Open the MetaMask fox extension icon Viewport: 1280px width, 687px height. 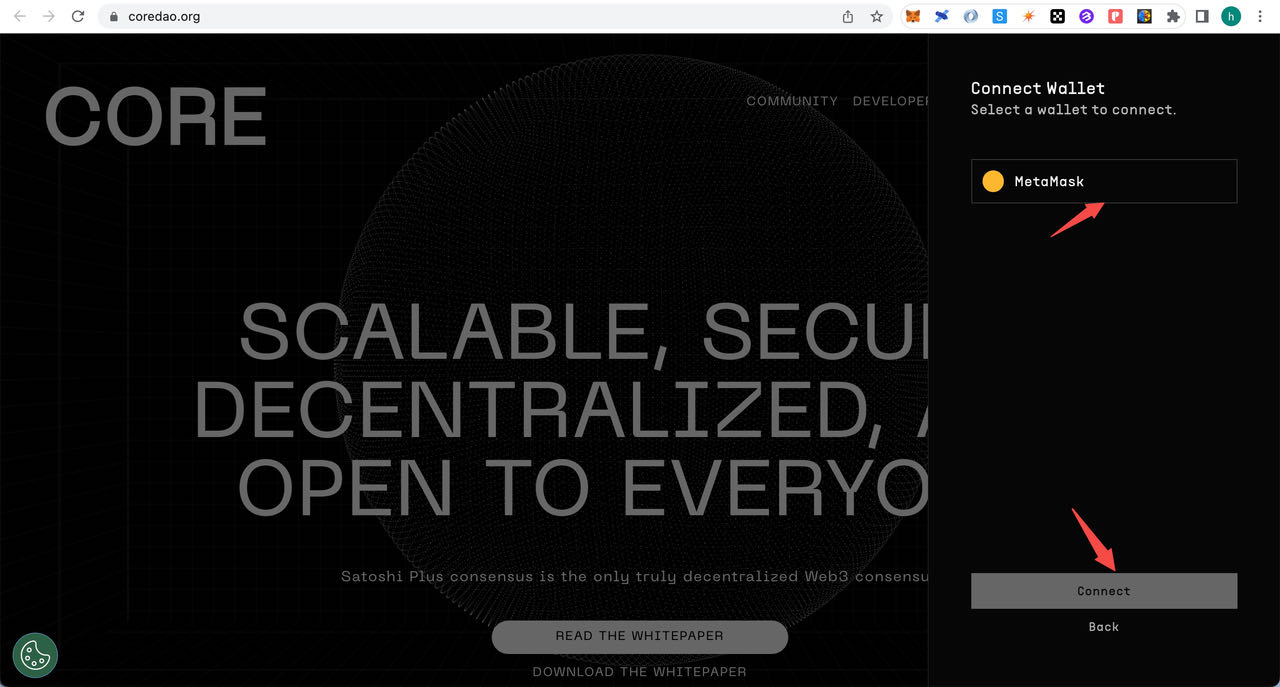pos(912,16)
